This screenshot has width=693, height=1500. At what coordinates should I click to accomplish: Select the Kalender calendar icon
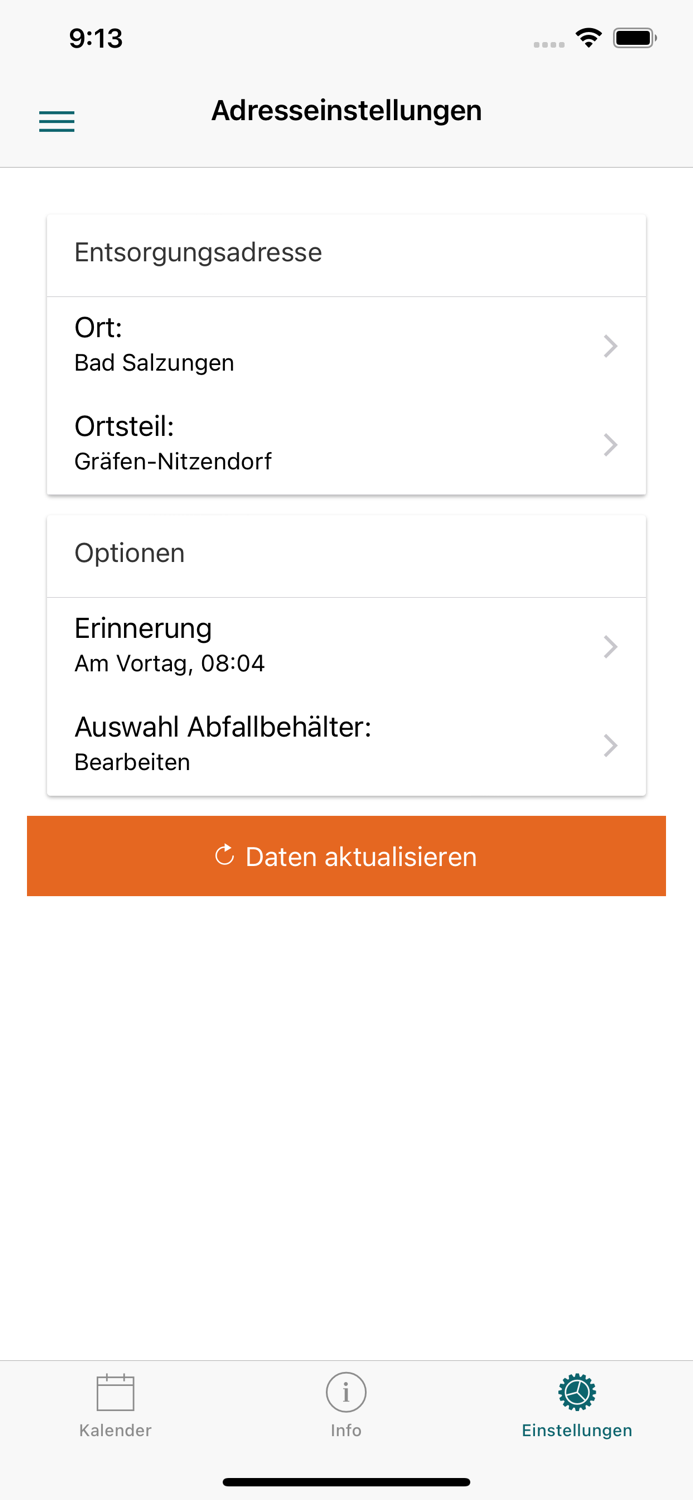tap(114, 1390)
